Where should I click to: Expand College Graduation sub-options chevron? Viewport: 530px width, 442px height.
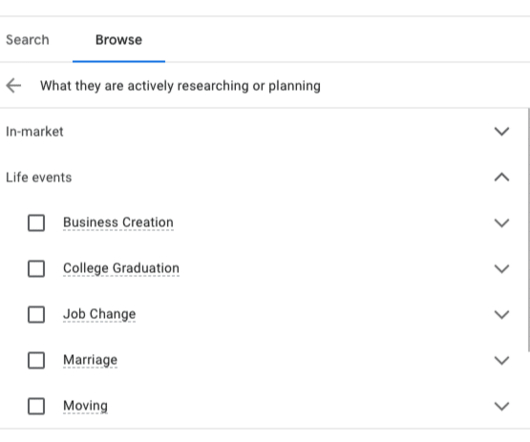click(502, 269)
